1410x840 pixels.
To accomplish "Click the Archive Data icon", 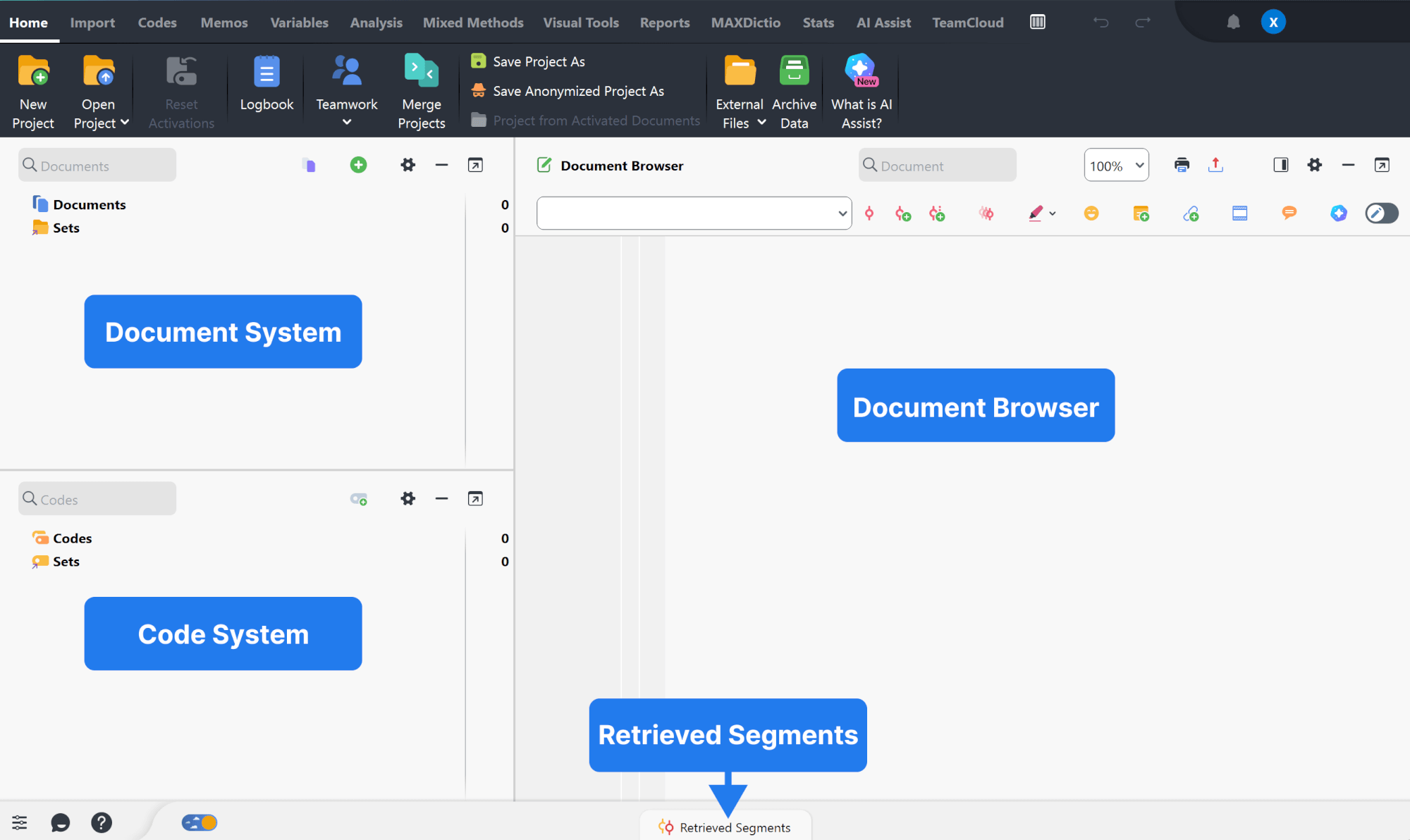I will 794,71.
